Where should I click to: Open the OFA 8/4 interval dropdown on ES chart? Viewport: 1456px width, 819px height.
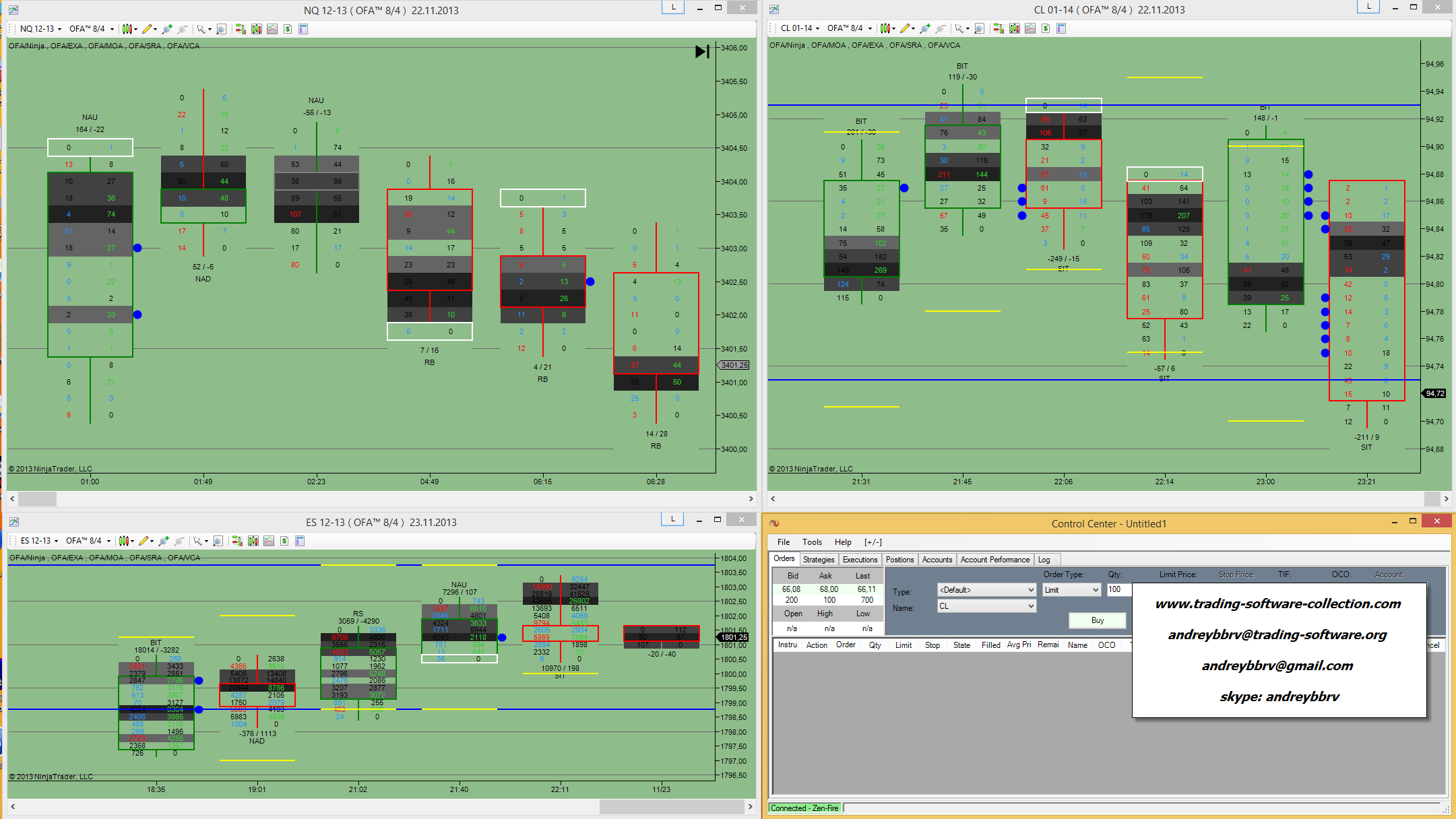pos(88,541)
